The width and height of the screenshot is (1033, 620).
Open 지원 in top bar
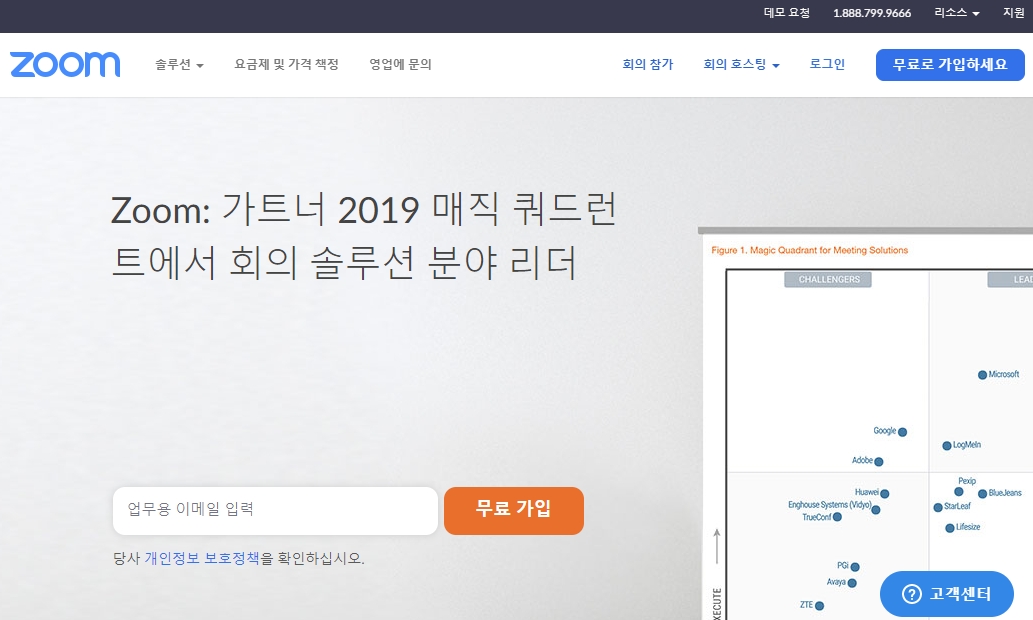[x=1013, y=13]
